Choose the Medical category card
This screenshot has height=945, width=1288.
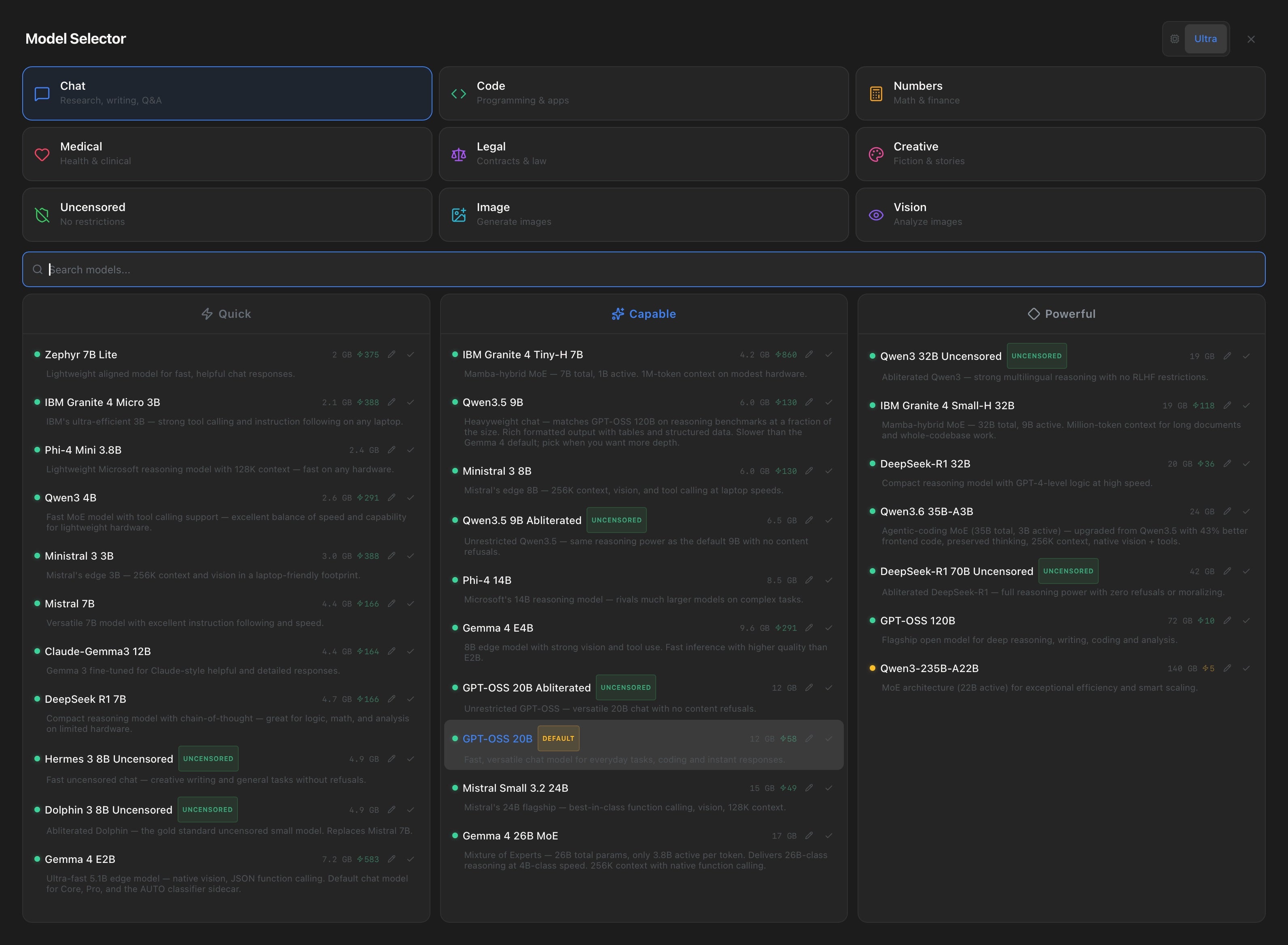tap(227, 154)
